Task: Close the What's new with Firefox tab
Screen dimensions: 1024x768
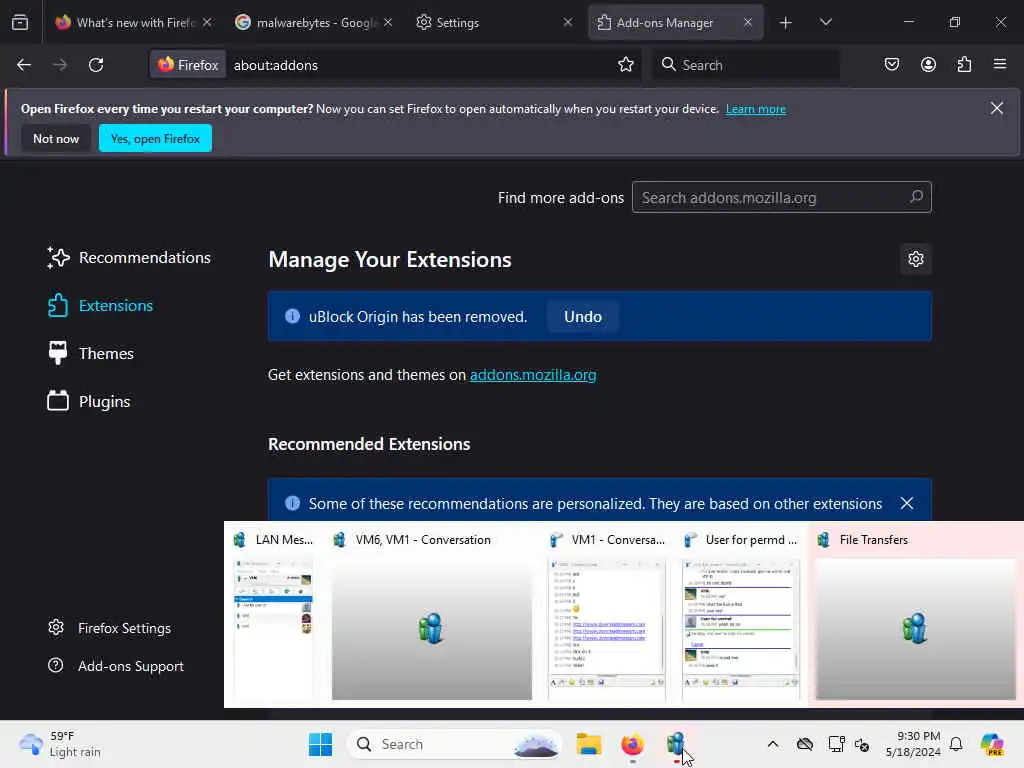Action: point(207,22)
